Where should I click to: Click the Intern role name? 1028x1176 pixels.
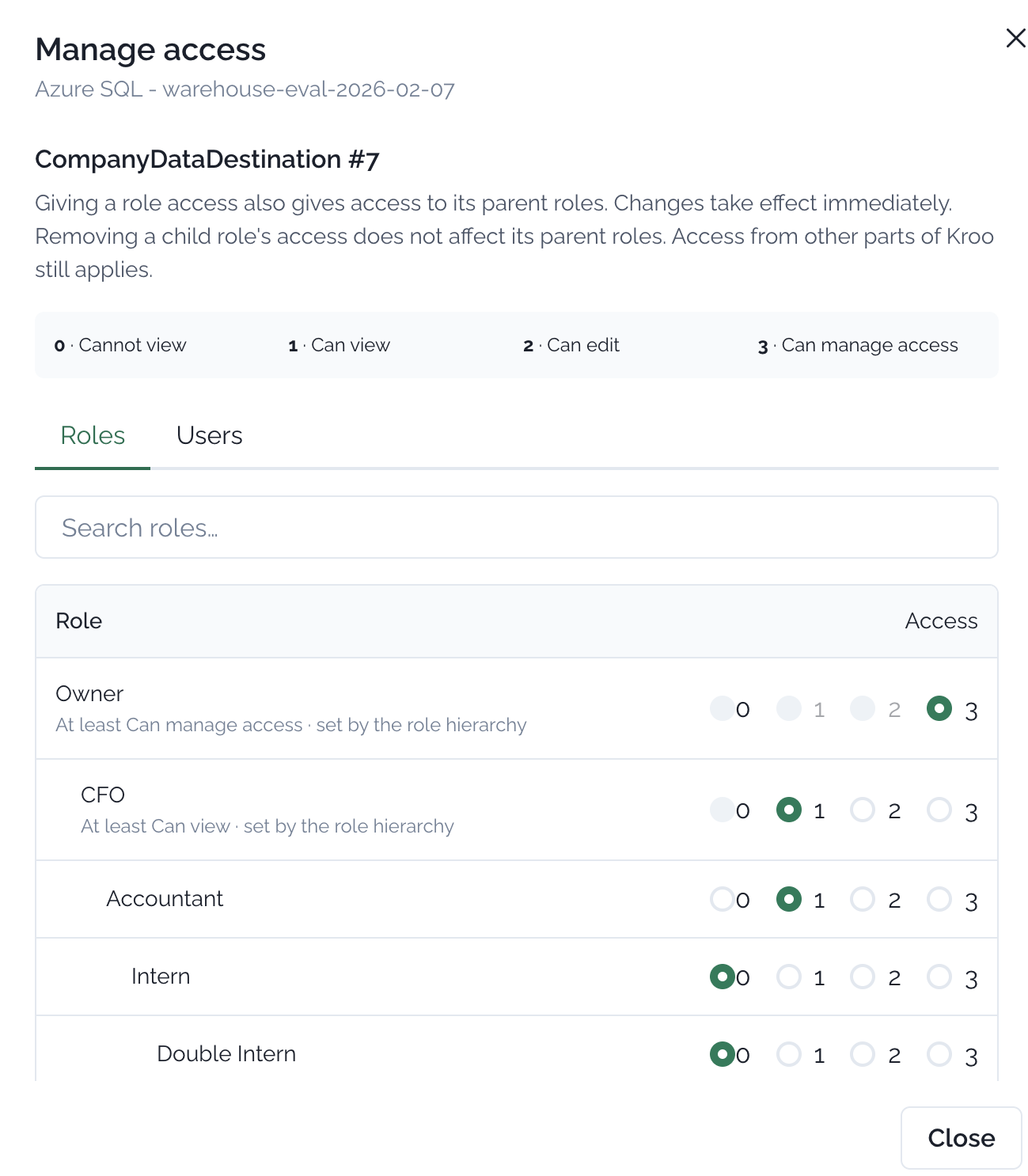161,976
